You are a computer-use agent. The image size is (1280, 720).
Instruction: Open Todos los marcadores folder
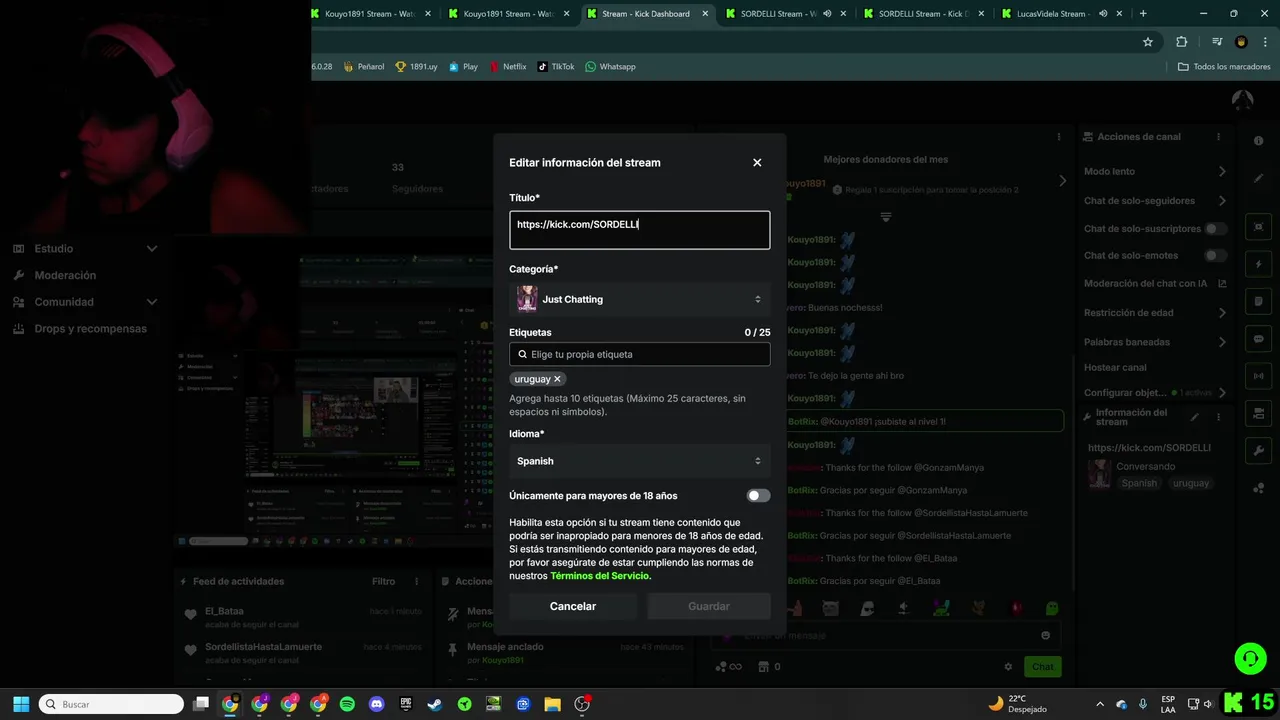1224,67
